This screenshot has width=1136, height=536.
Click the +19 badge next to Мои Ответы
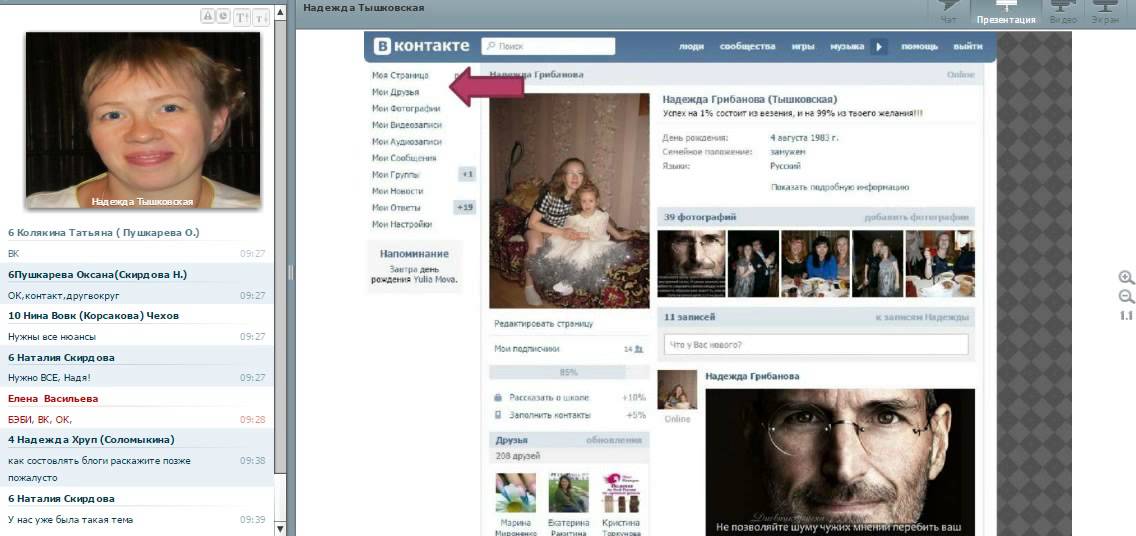pos(464,208)
